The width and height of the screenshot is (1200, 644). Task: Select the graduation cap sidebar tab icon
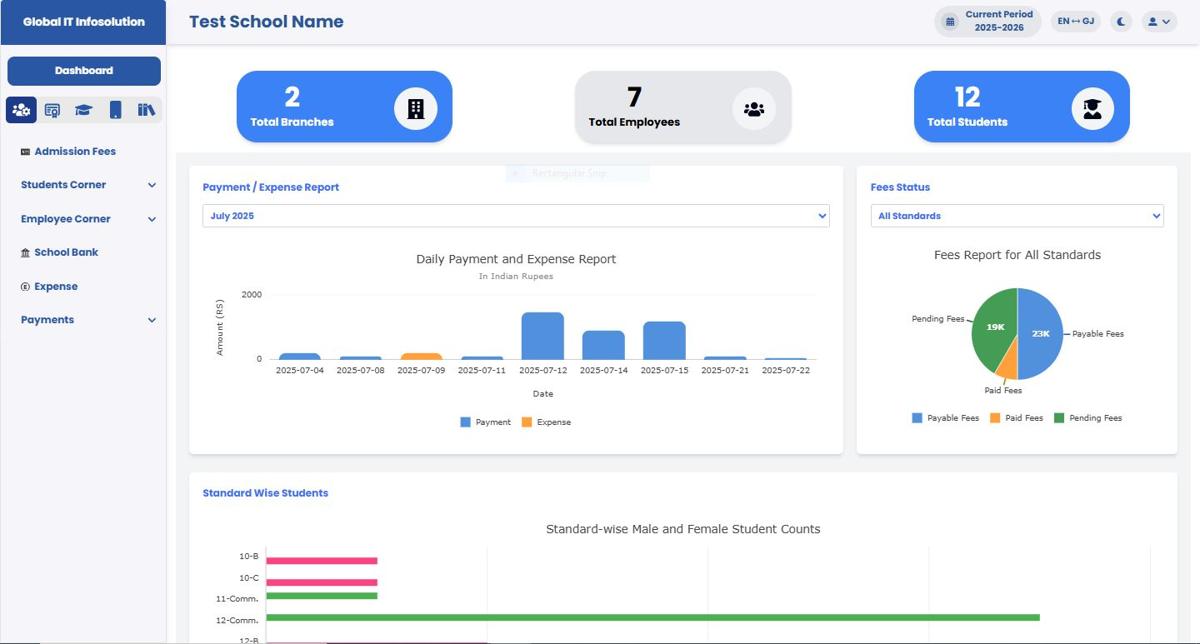pyautogui.click(x=84, y=110)
